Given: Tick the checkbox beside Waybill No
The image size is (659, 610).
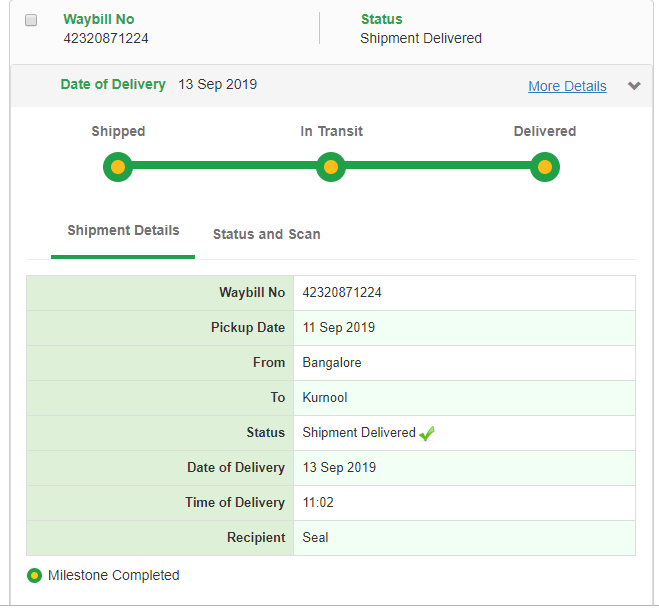Looking at the screenshot, I should (31, 20).
